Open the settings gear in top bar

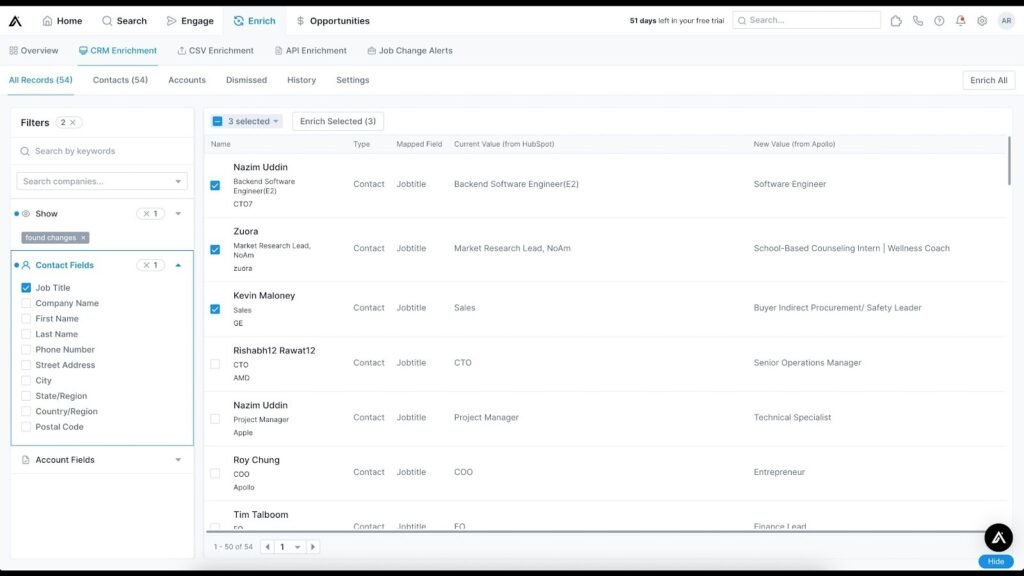coord(982,20)
